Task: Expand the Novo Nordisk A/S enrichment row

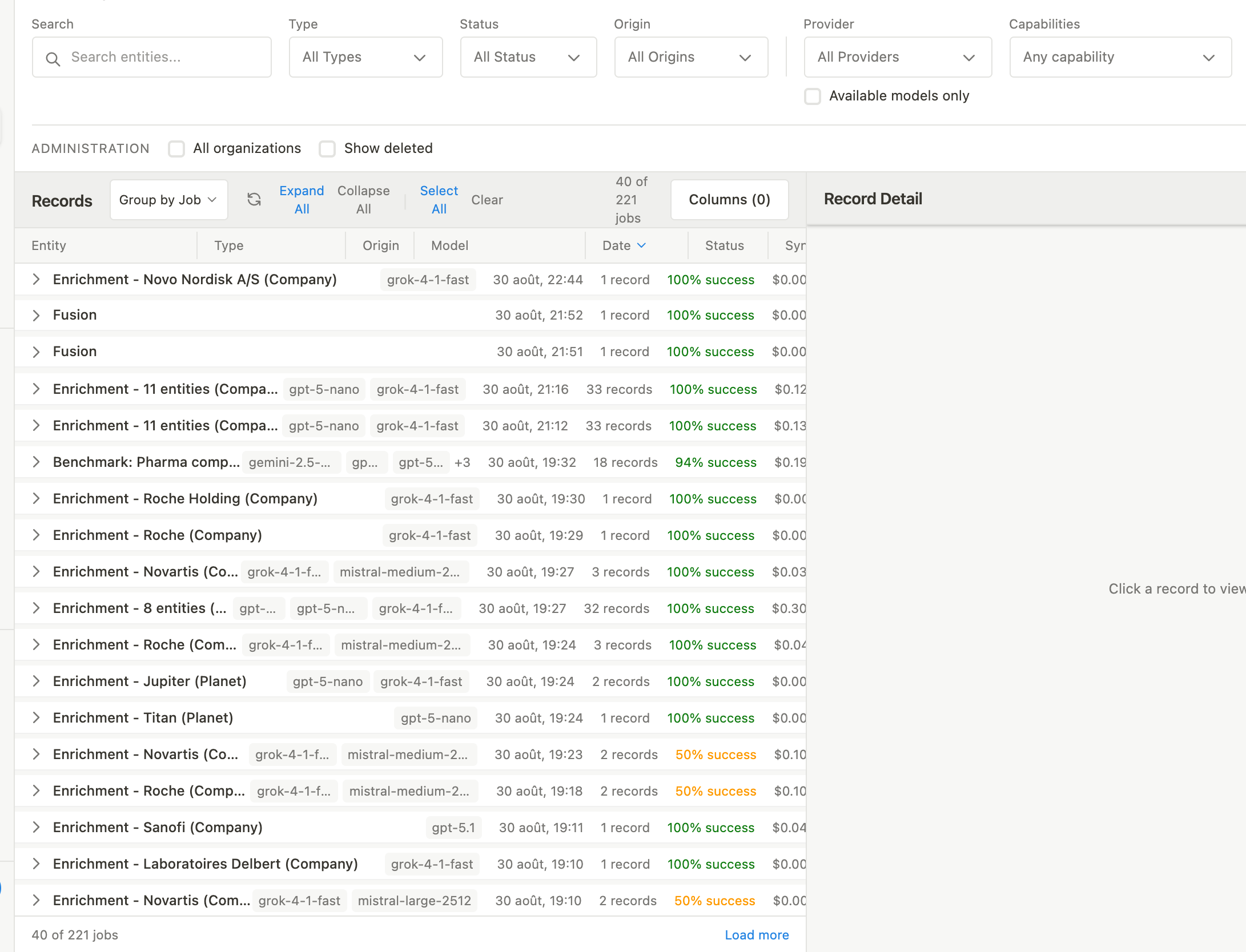Action: (x=36, y=280)
